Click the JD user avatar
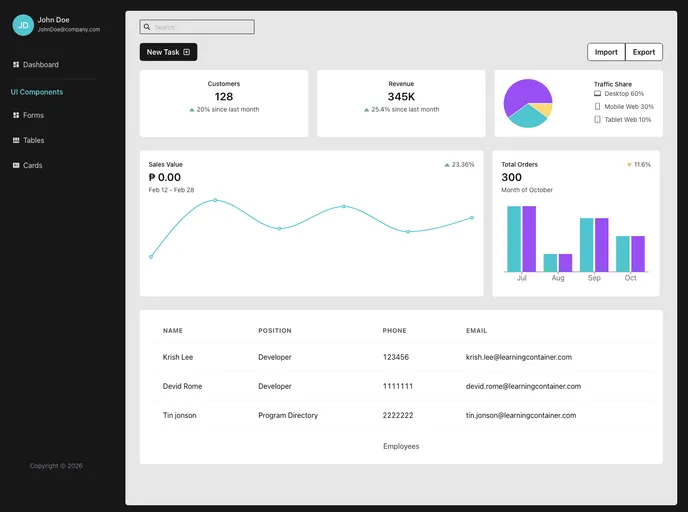Viewport: 688px width, 512px height. pyautogui.click(x=23, y=25)
